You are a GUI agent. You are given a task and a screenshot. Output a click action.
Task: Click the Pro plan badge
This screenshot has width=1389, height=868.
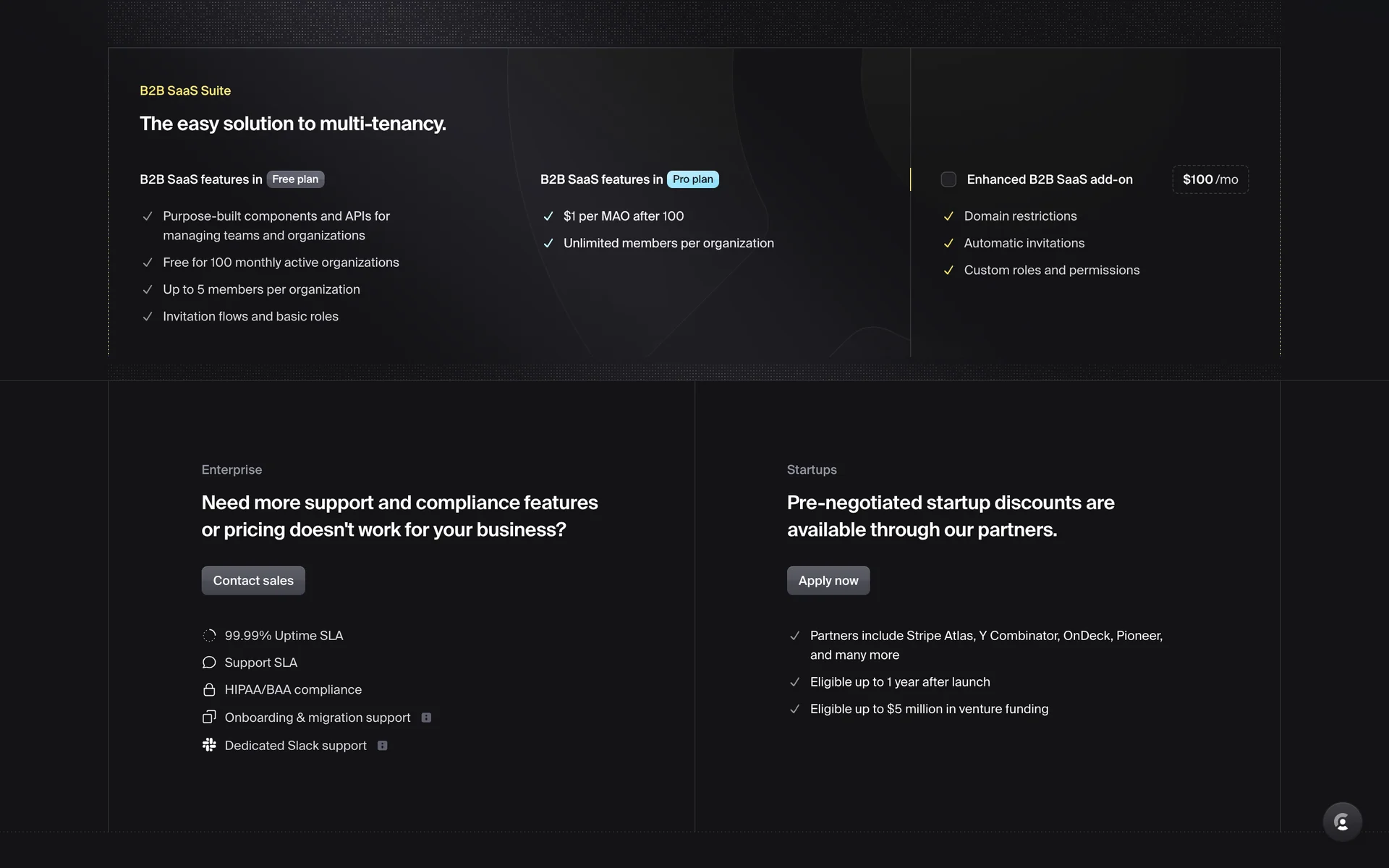point(692,179)
